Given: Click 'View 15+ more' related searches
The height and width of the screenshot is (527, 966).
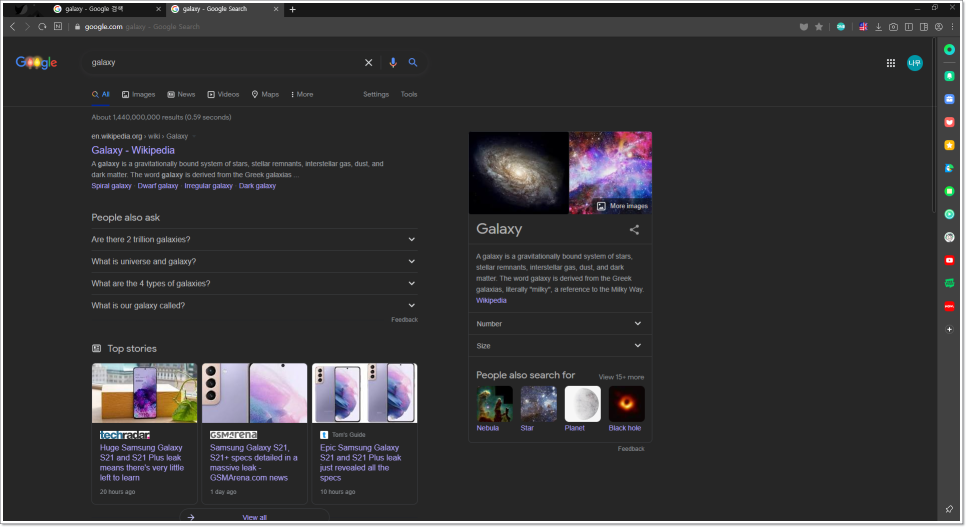Looking at the screenshot, I should coord(621,377).
